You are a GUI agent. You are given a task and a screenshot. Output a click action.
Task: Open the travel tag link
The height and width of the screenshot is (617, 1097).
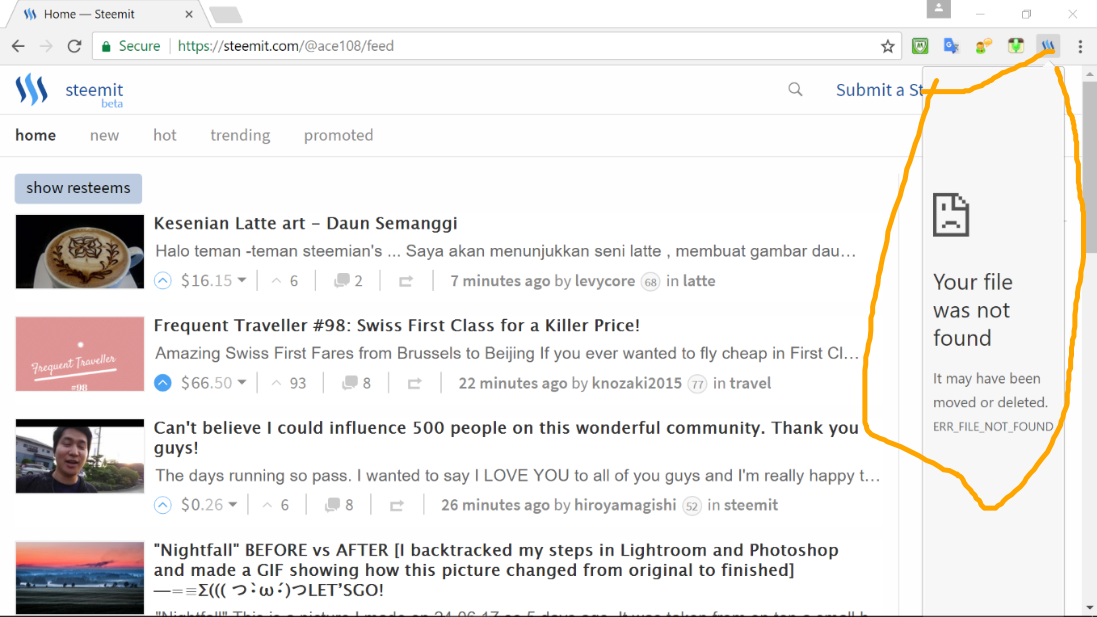click(x=750, y=383)
